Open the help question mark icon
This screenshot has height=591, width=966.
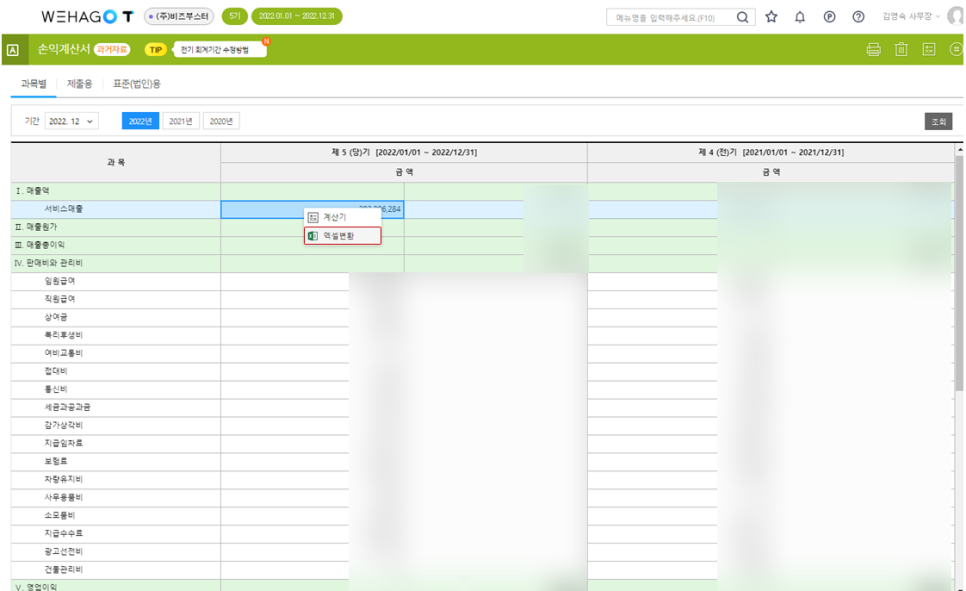[858, 17]
